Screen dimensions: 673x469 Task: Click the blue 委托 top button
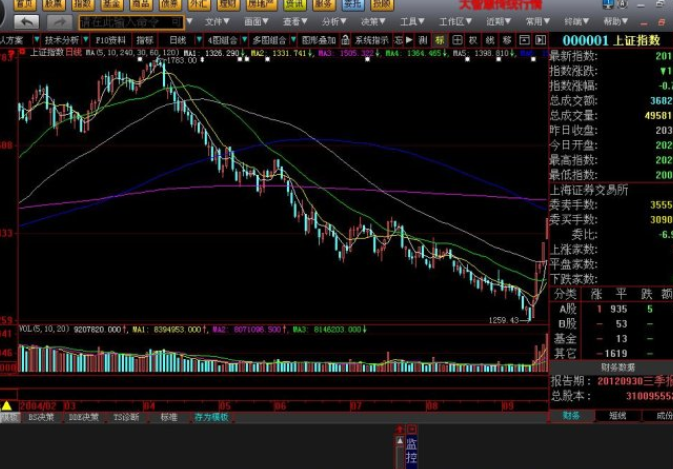[353, 4]
